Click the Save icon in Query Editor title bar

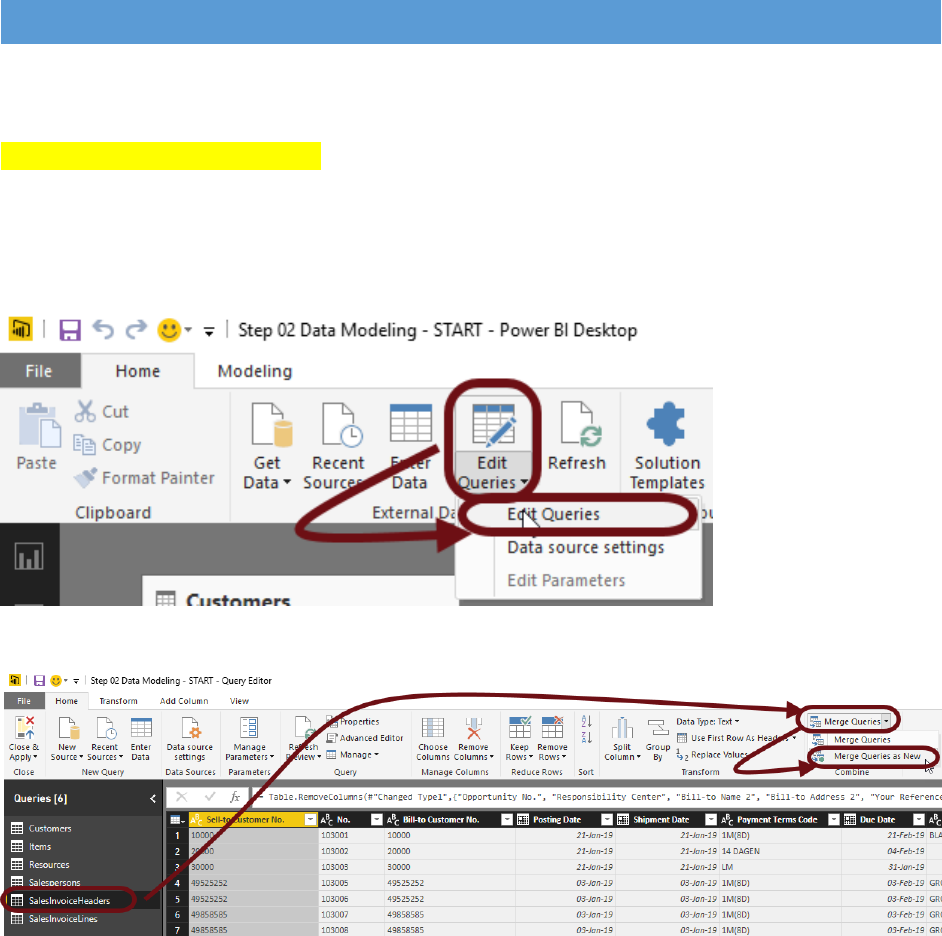[39, 681]
